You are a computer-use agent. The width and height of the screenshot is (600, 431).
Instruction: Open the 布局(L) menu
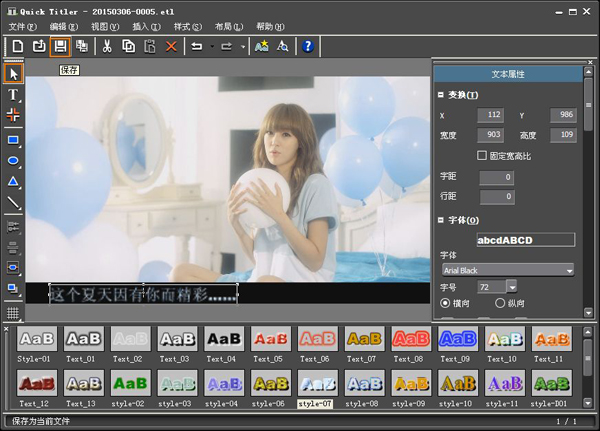click(229, 26)
